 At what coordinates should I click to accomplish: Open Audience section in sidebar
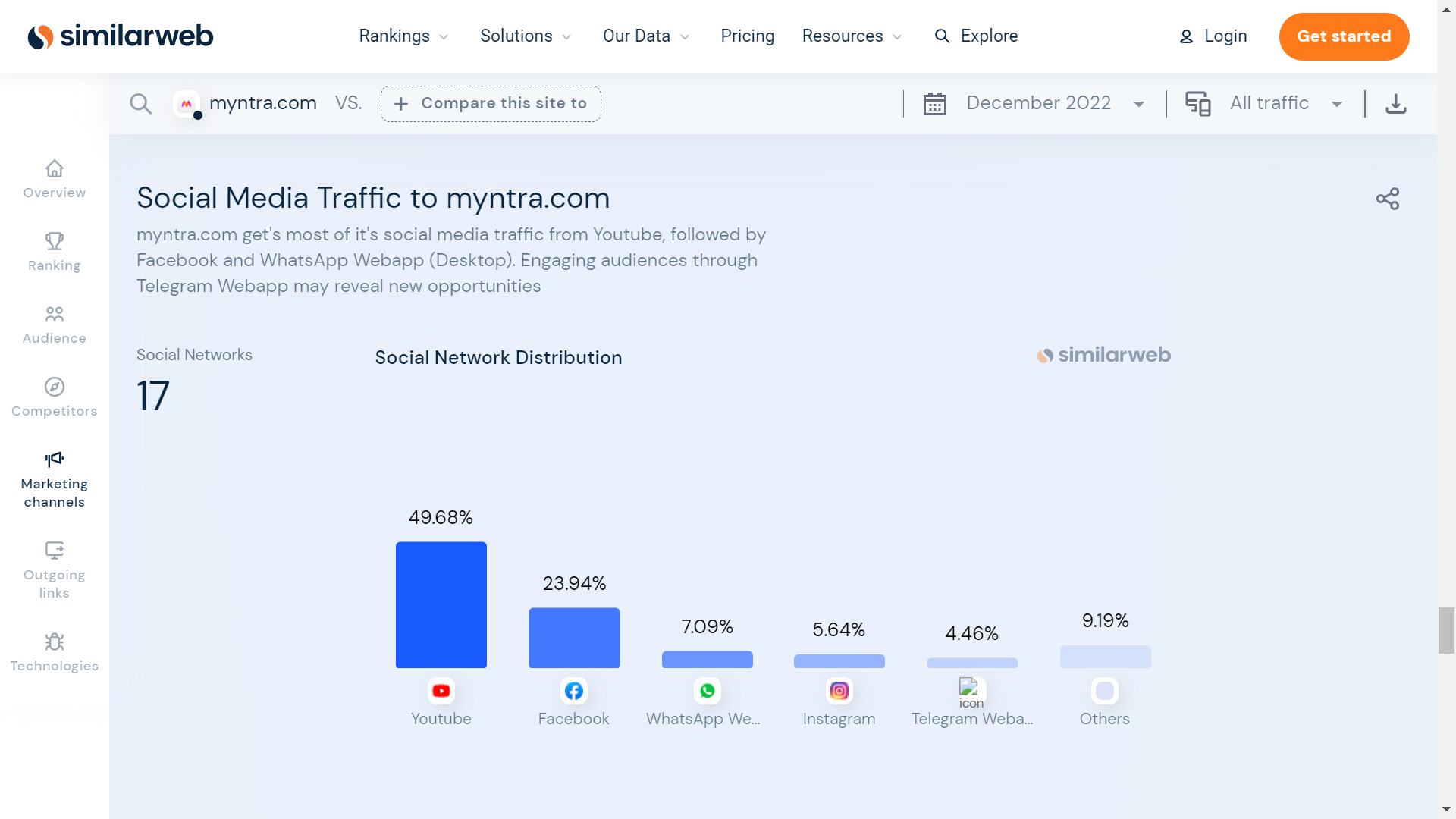pos(55,325)
